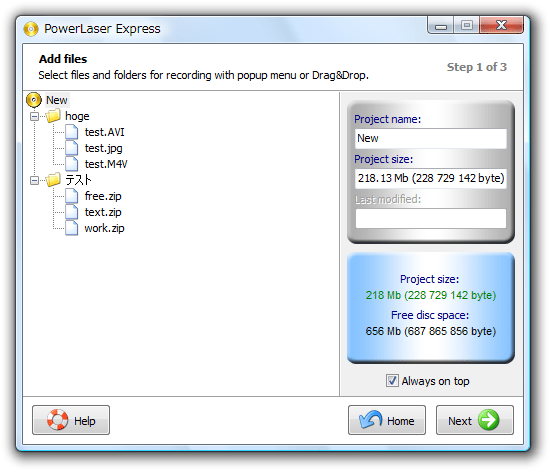Screen dimensions: 550x472
Task: Click the Step 1 of 3 label
Action: 477,67
